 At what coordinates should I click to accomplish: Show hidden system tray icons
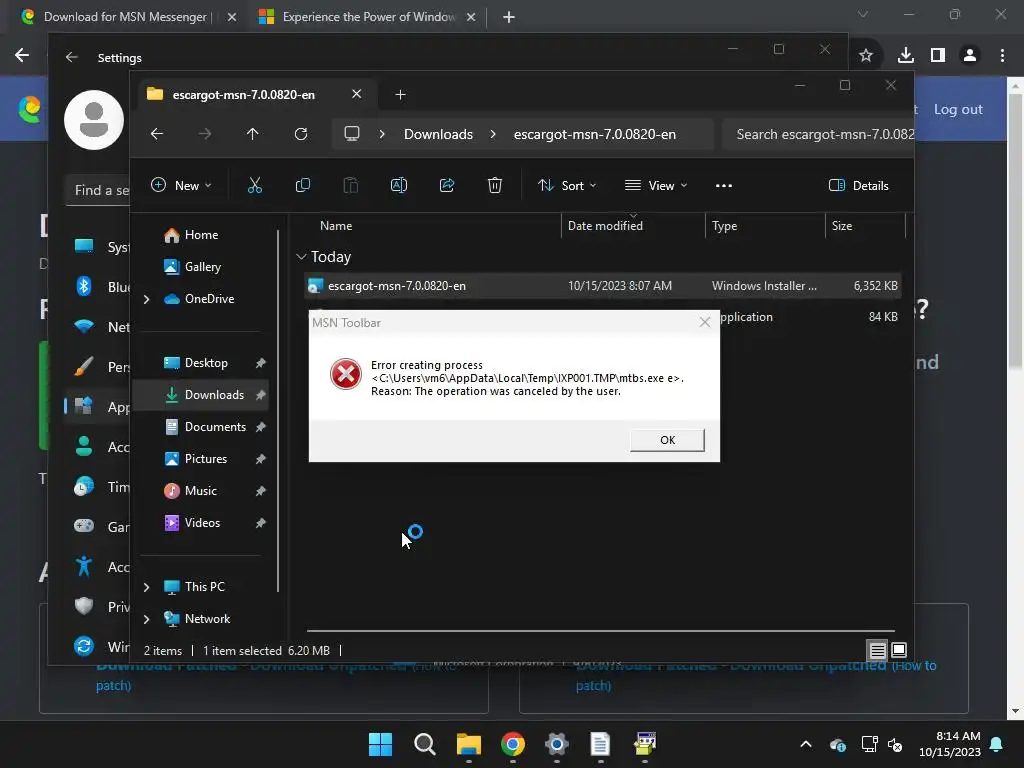click(x=806, y=744)
